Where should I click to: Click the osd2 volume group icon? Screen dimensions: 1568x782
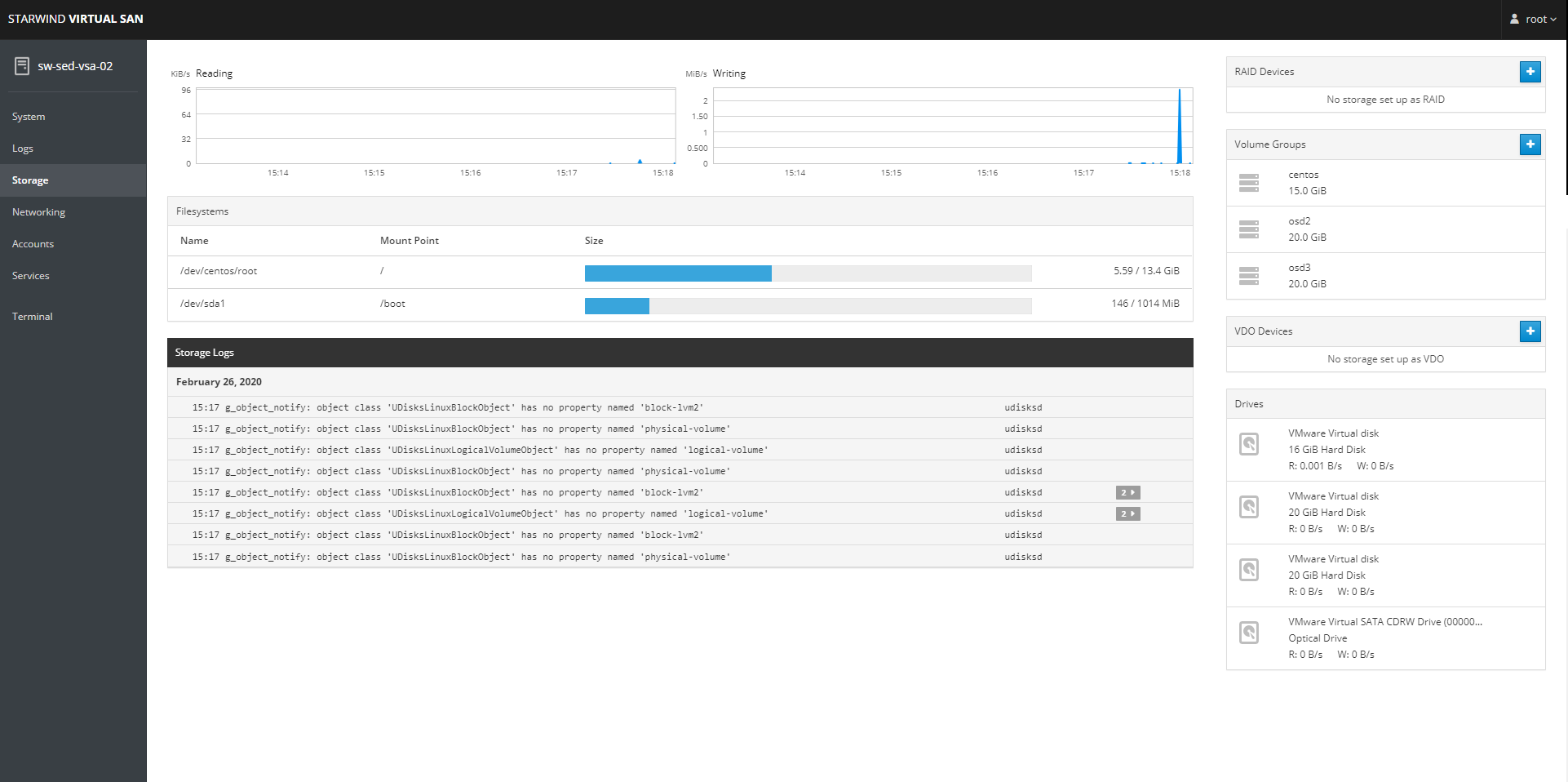click(1248, 229)
